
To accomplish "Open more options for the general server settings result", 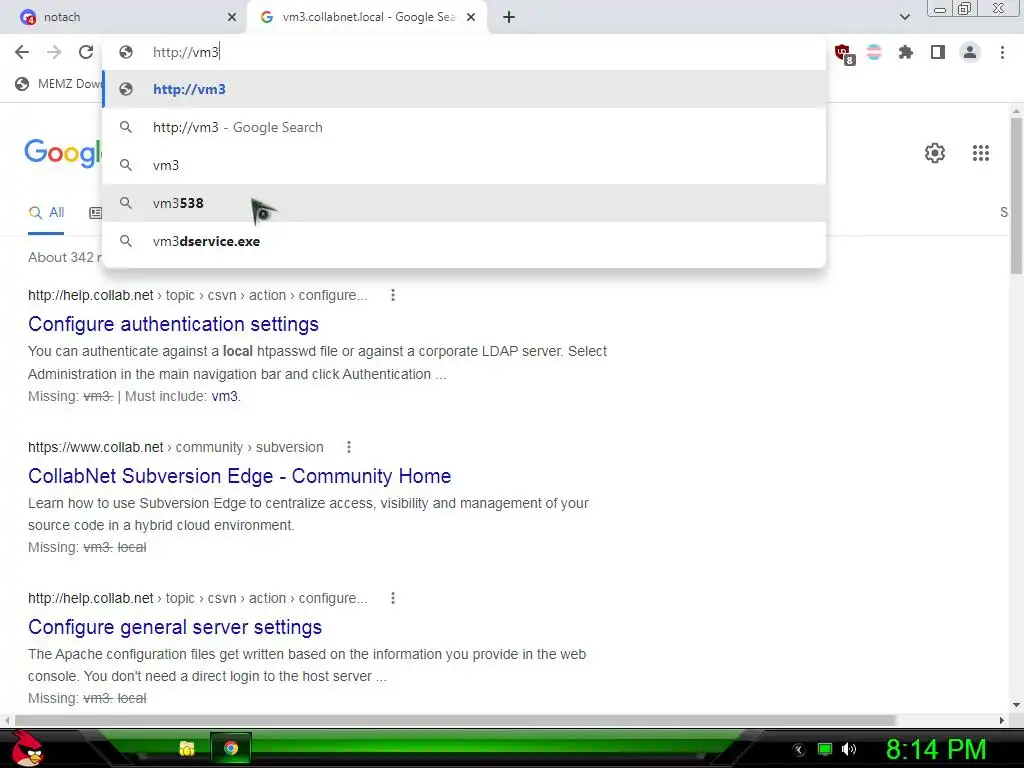I will [x=392, y=598].
